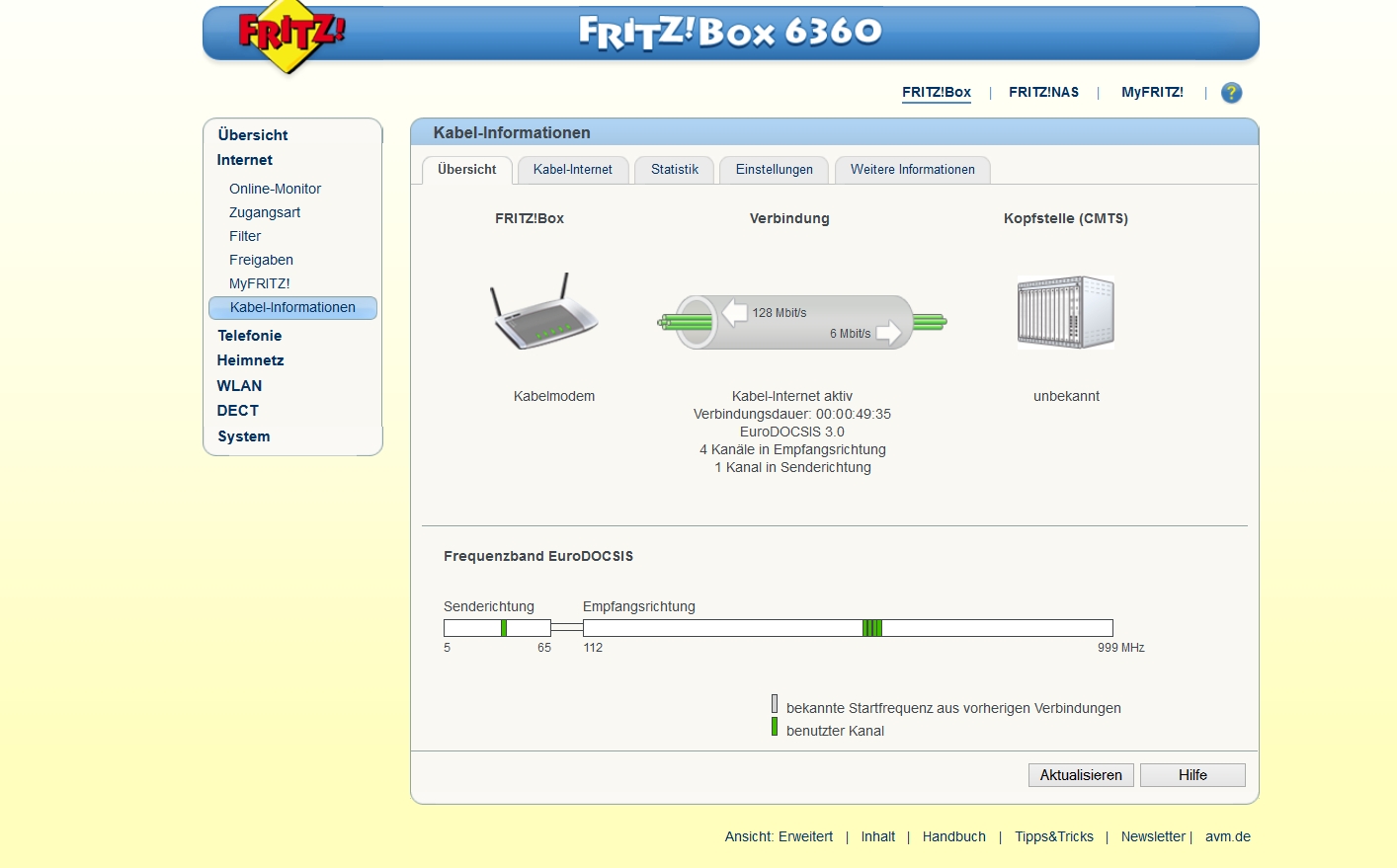
Task: Open the Statistik tab
Action: pyautogui.click(x=675, y=170)
